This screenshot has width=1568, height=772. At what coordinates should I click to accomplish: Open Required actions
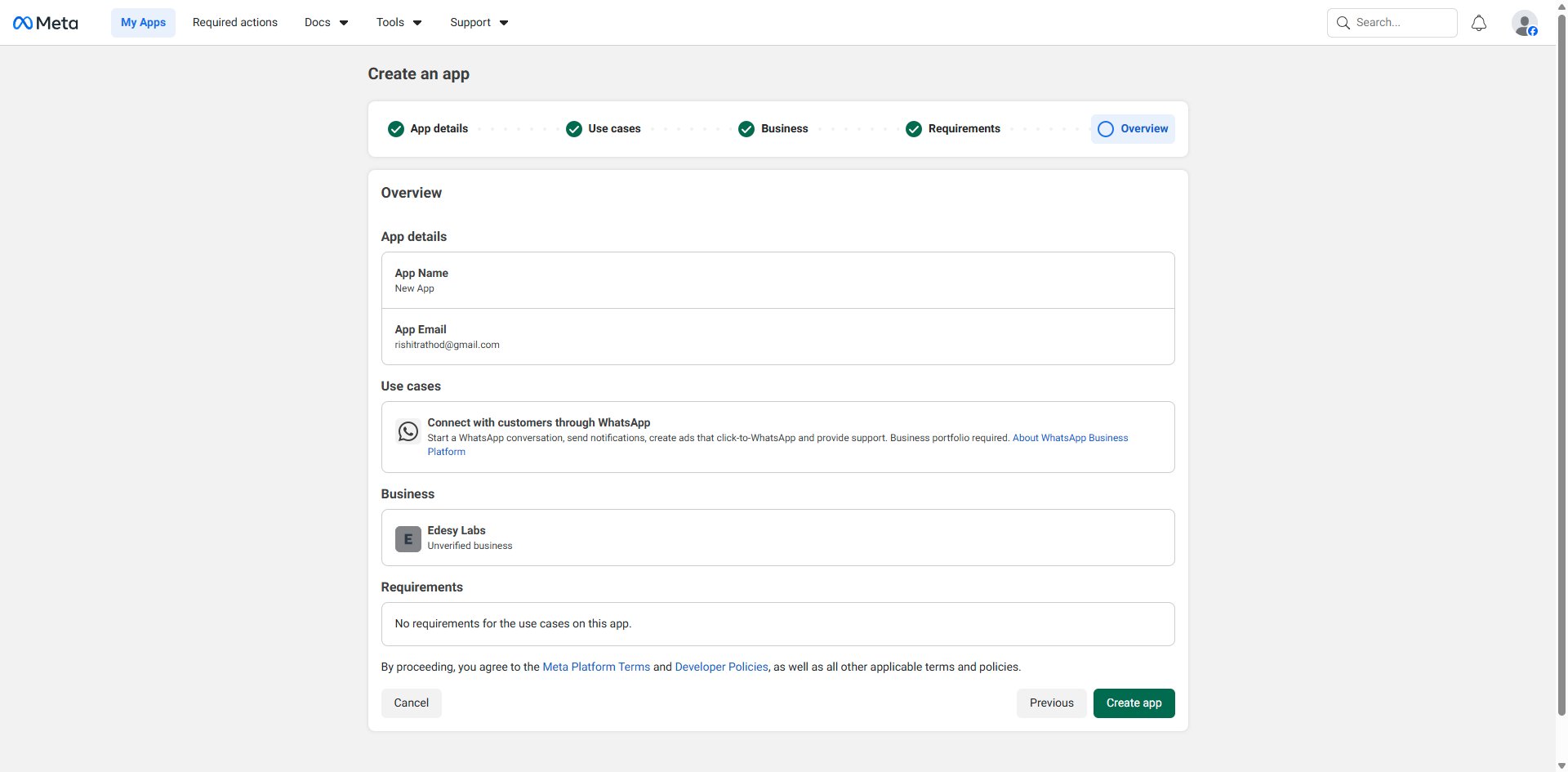pos(235,23)
